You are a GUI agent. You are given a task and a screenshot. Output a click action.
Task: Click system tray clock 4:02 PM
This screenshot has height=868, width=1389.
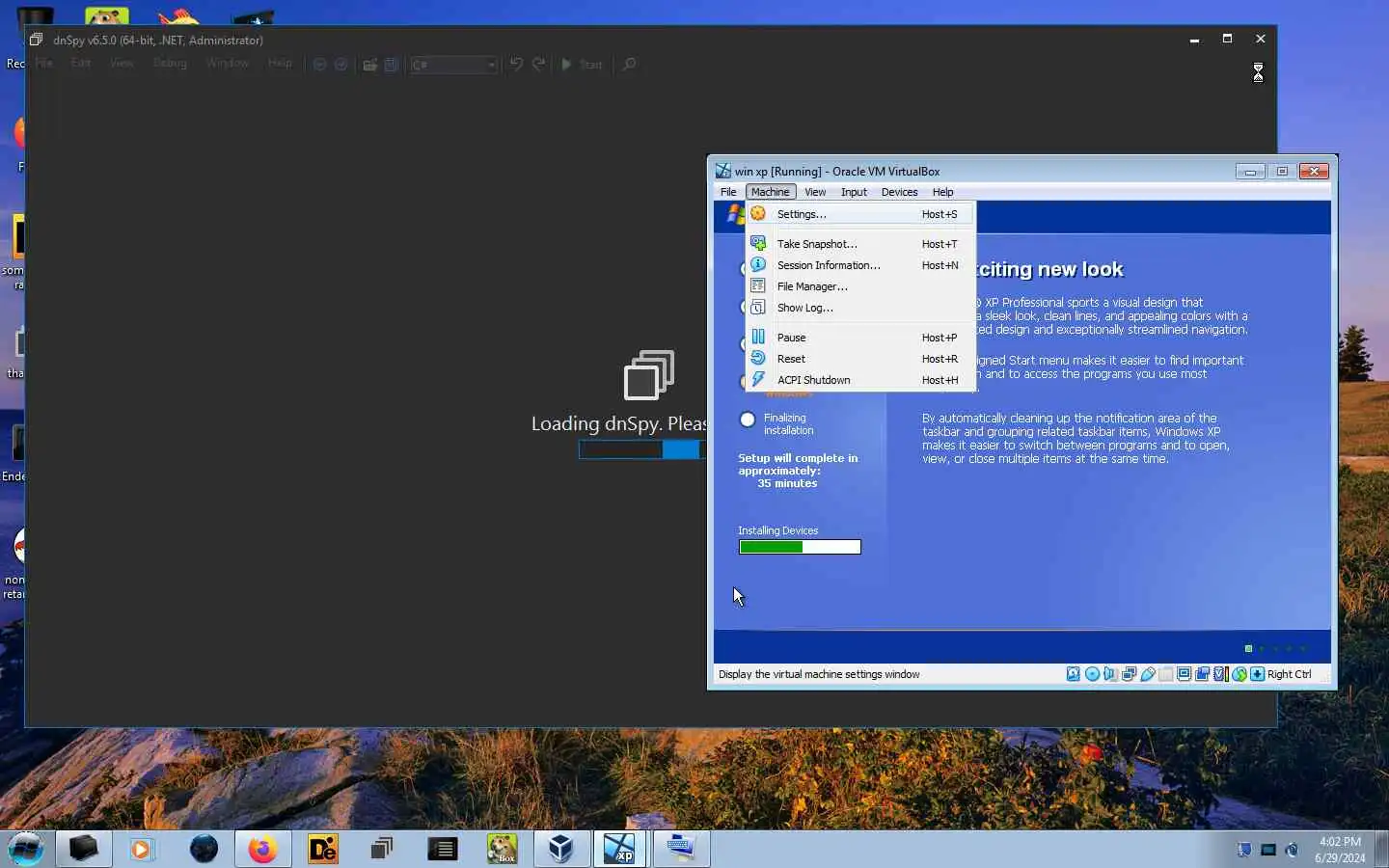click(1340, 842)
